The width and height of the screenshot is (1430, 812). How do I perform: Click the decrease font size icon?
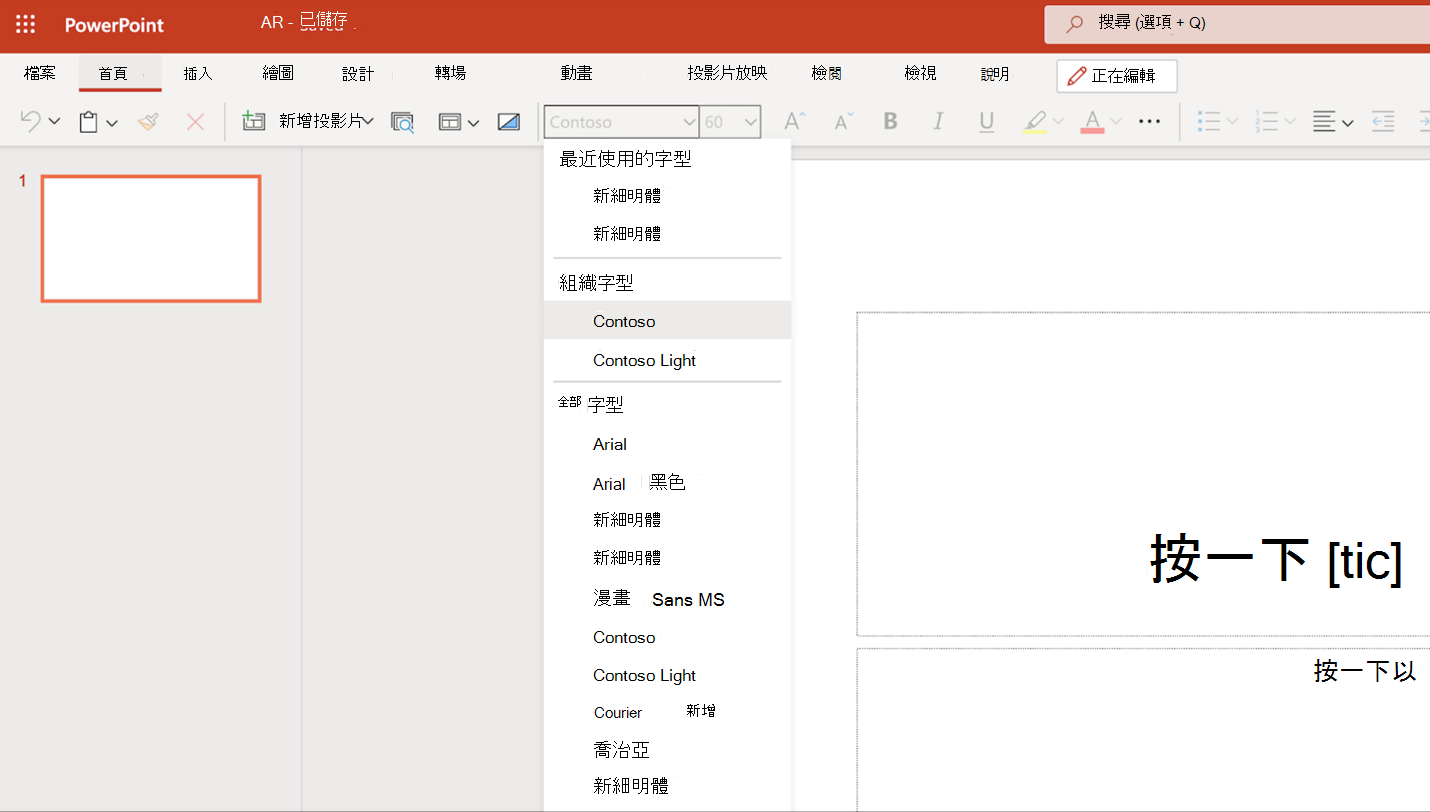coord(843,122)
